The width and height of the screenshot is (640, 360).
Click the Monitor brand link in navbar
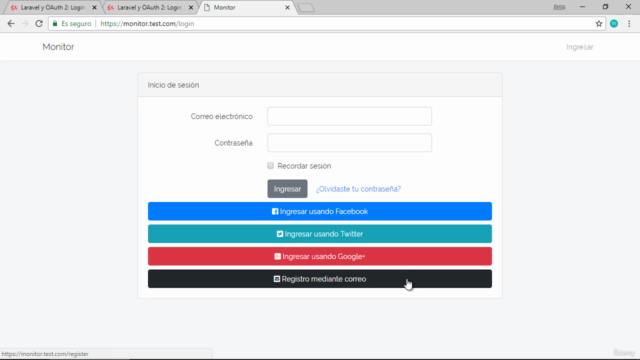[58, 47]
